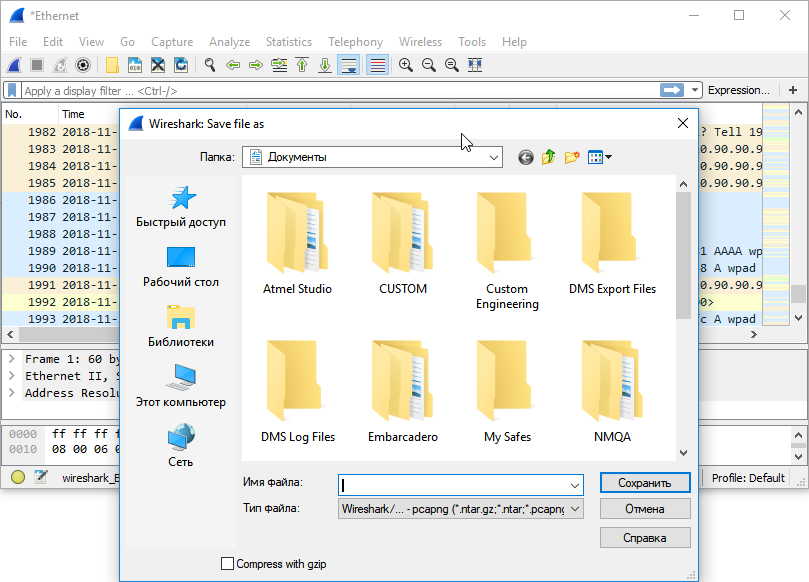Add a filter button with plus sign
The height and width of the screenshot is (582, 809).
pyautogui.click(x=793, y=90)
